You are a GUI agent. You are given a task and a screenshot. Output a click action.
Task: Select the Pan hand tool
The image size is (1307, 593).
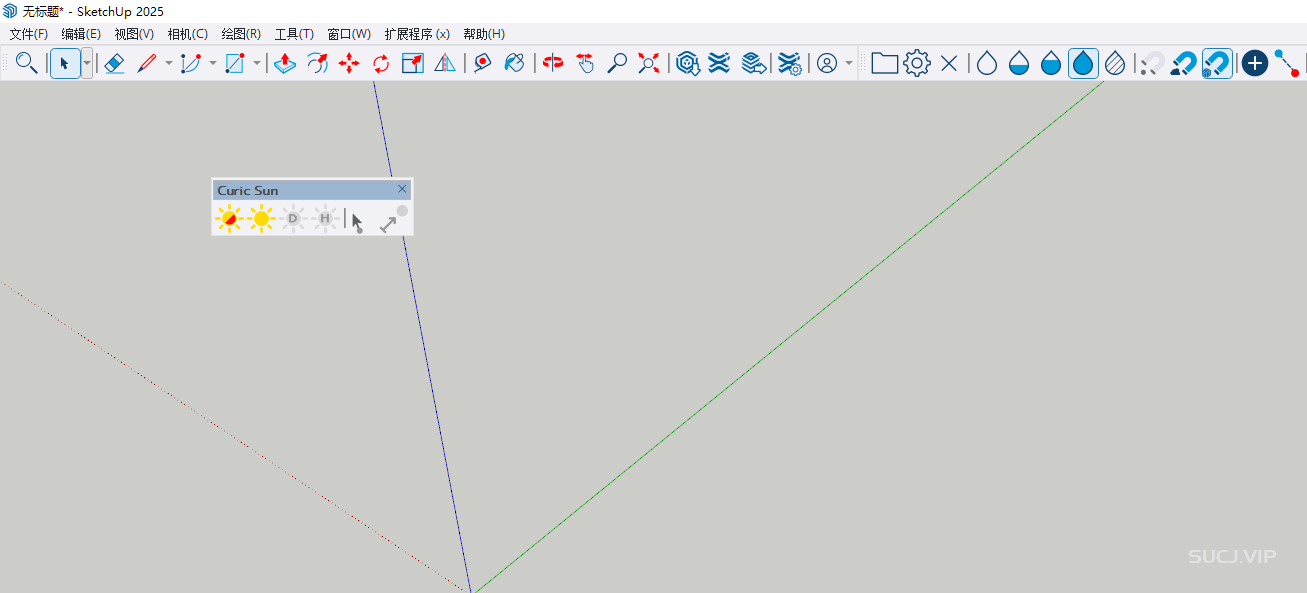(585, 63)
